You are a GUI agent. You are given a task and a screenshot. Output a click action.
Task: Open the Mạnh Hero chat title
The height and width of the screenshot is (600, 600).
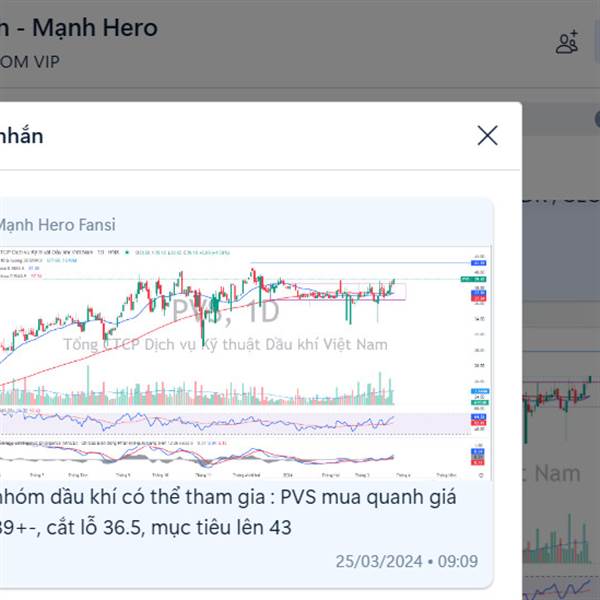79,28
